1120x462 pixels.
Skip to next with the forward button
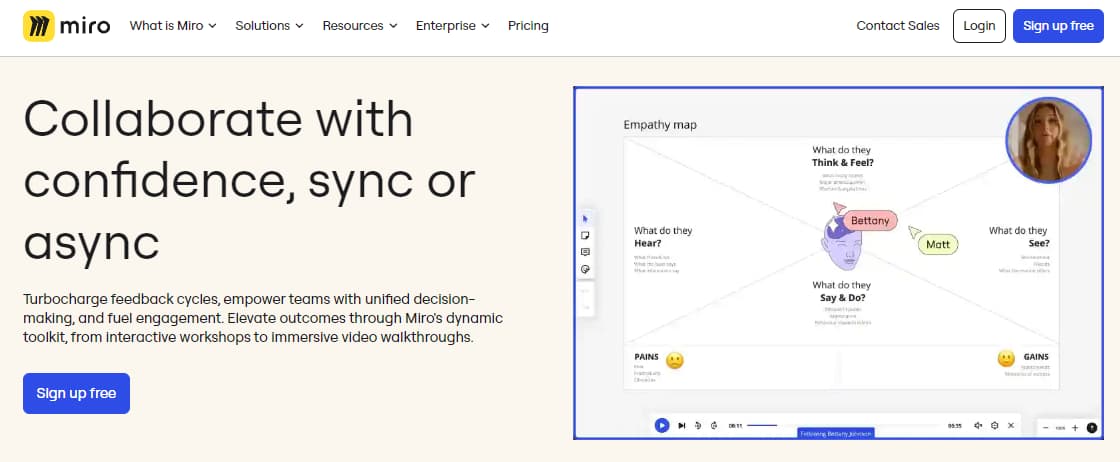tap(681, 426)
